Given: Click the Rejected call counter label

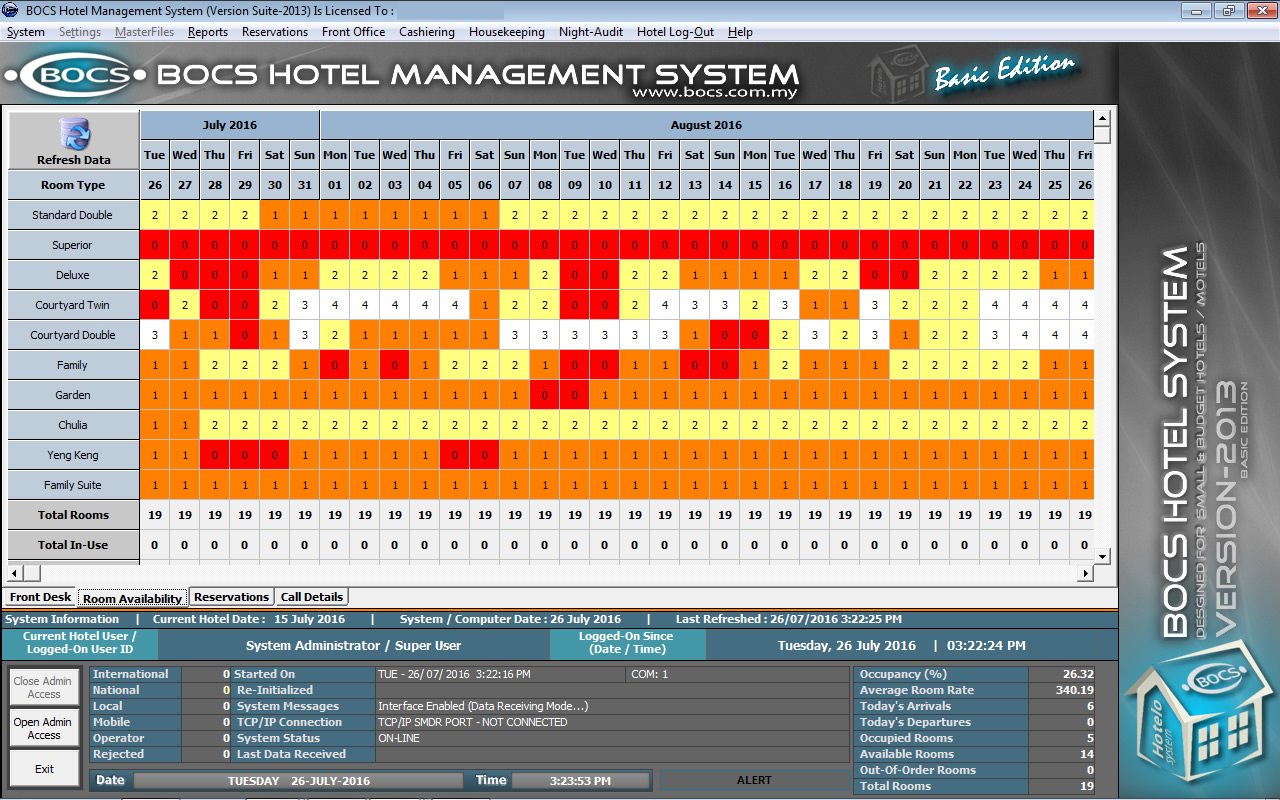Looking at the screenshot, I should [118, 754].
